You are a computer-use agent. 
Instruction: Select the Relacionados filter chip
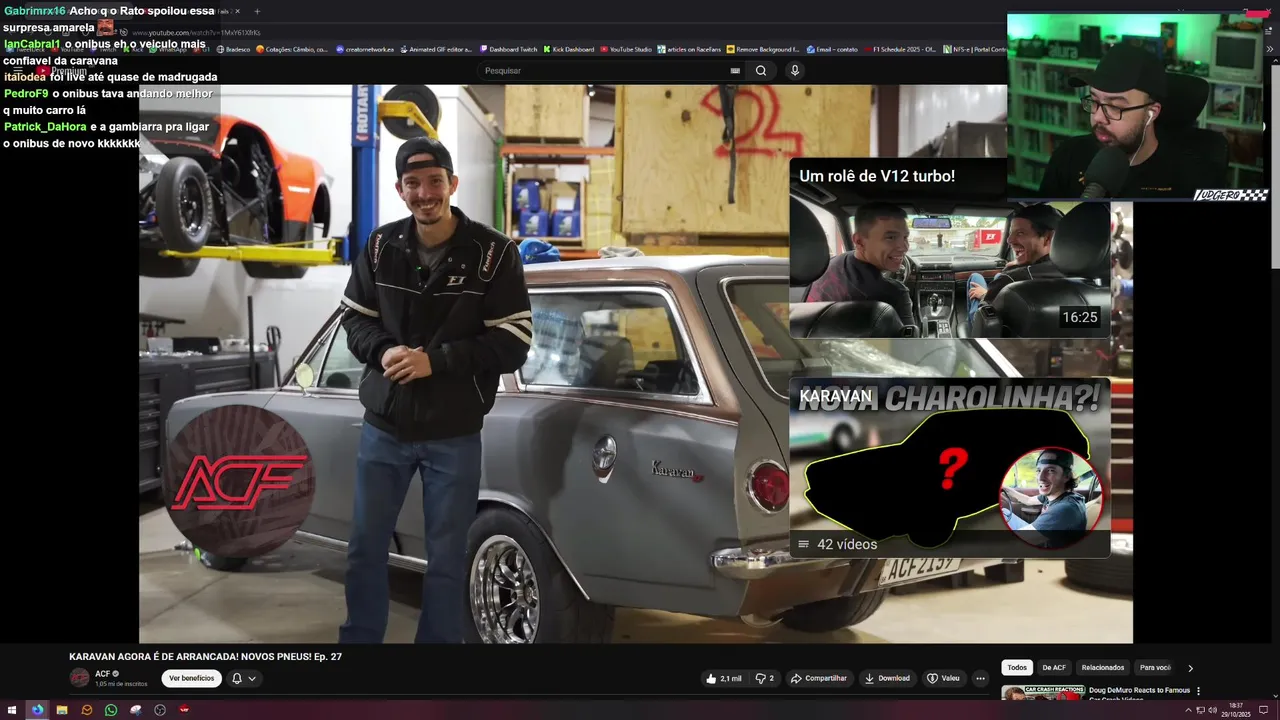pos(1103,668)
